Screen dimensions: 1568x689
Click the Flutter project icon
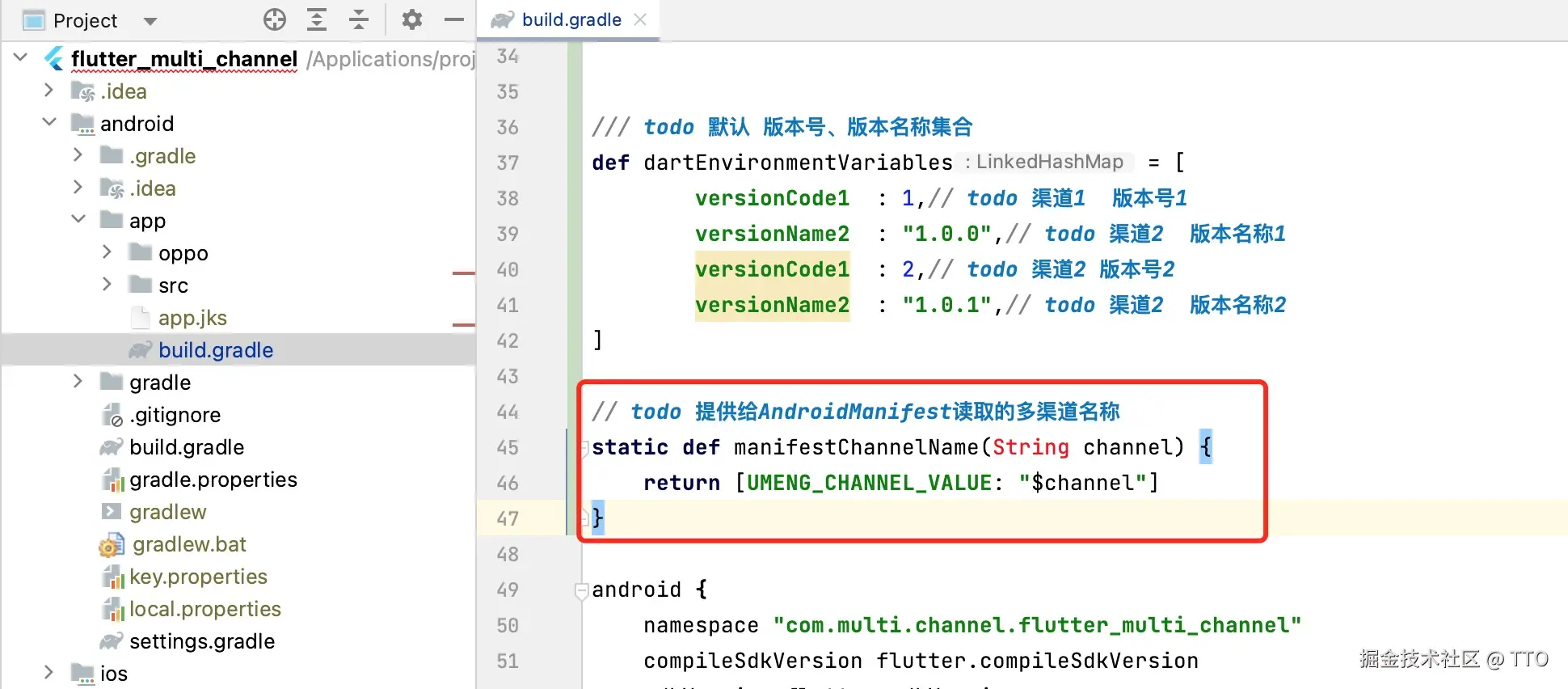(x=54, y=58)
